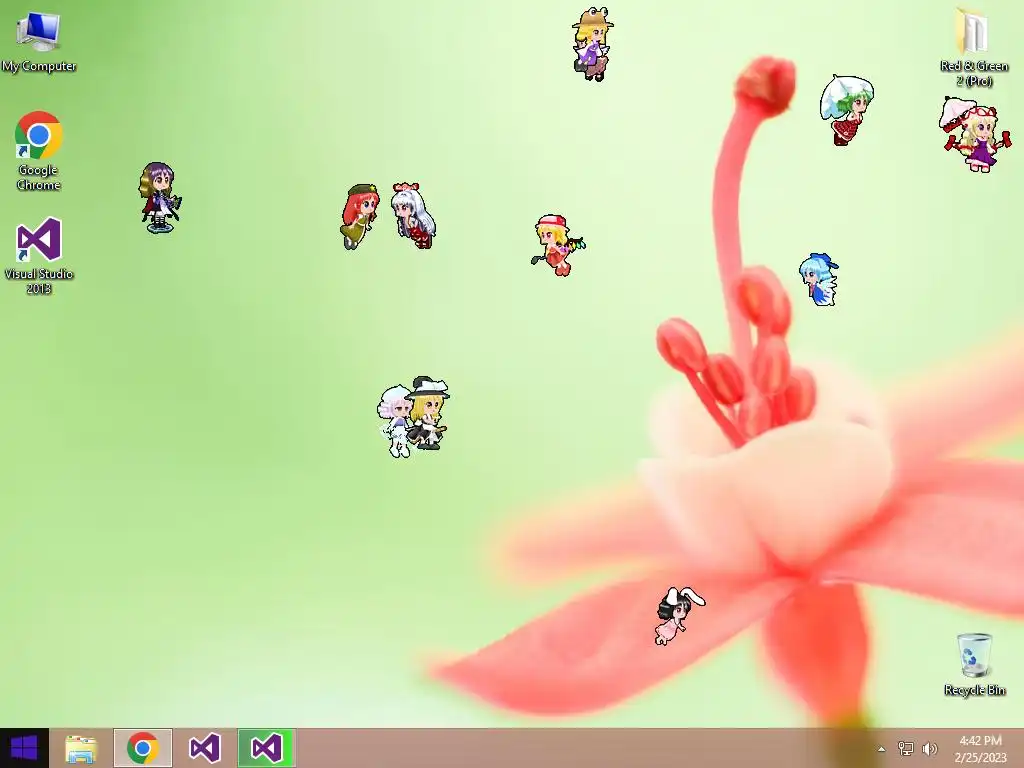
Task: Open the volume speaker tray icon
Action: pos(929,748)
